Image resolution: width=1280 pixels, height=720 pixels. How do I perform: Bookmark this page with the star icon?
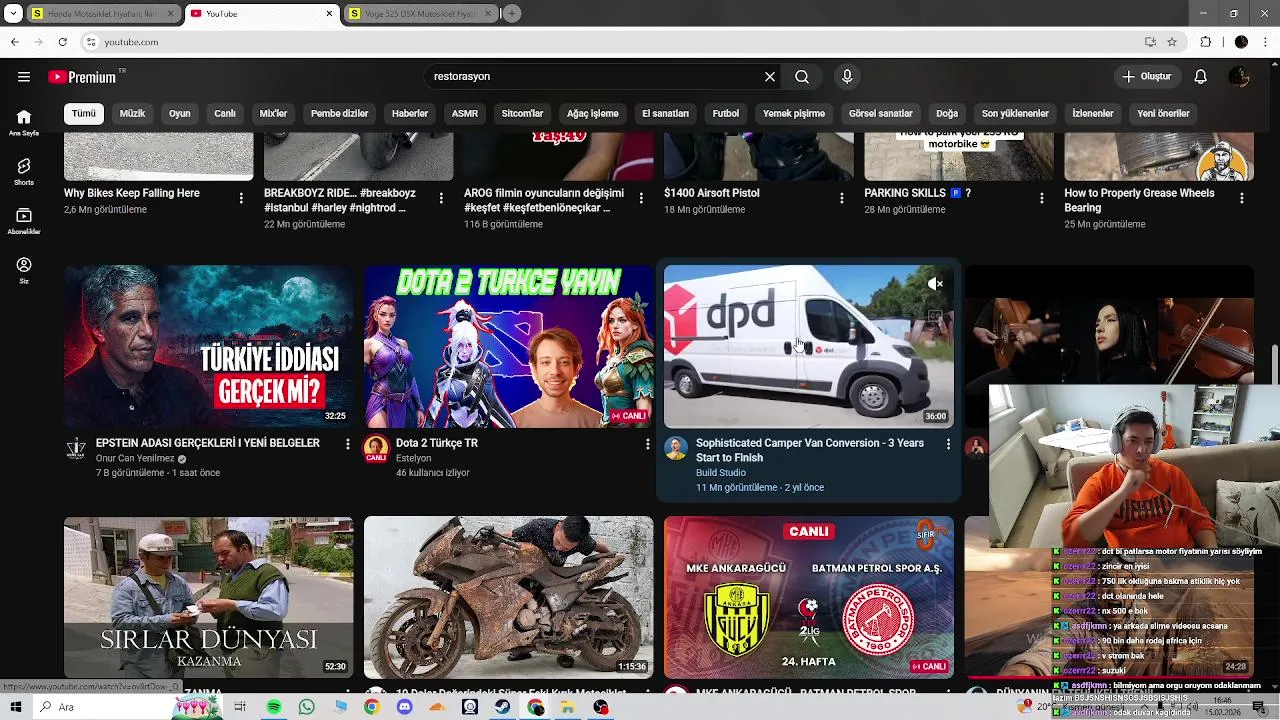tap(1172, 42)
